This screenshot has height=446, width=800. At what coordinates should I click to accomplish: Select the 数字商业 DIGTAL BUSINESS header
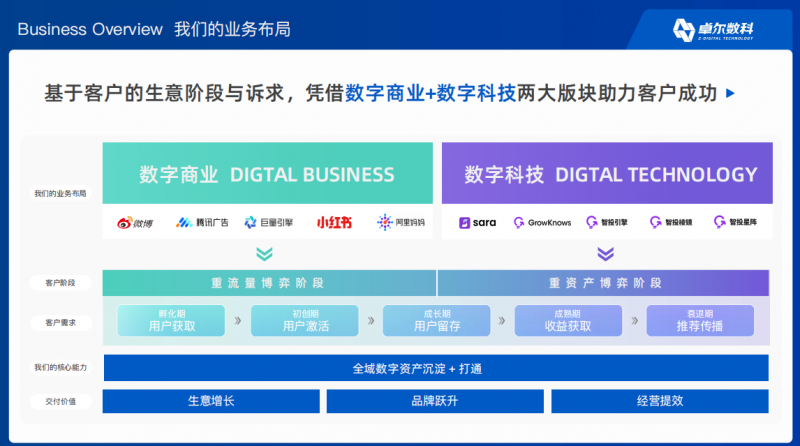pos(267,174)
